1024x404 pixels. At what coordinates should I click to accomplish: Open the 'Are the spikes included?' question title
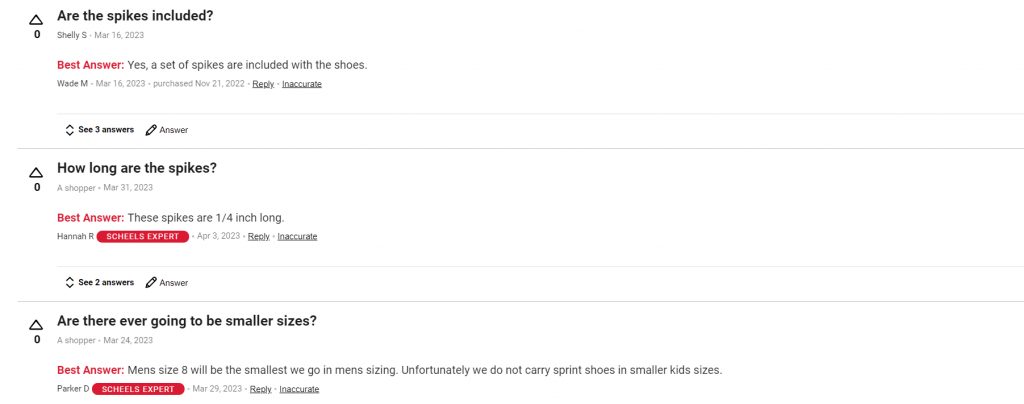[x=135, y=16]
